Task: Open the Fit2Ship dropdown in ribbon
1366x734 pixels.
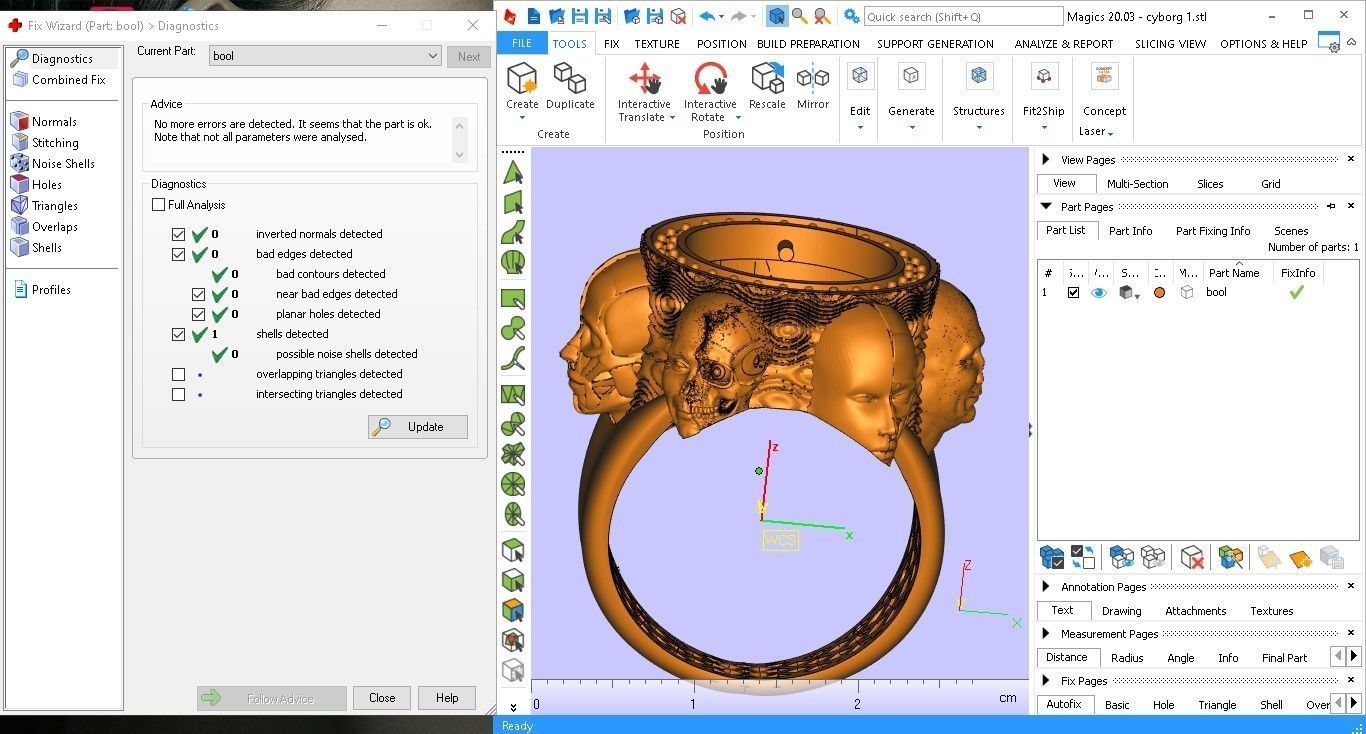Action: point(1043,127)
